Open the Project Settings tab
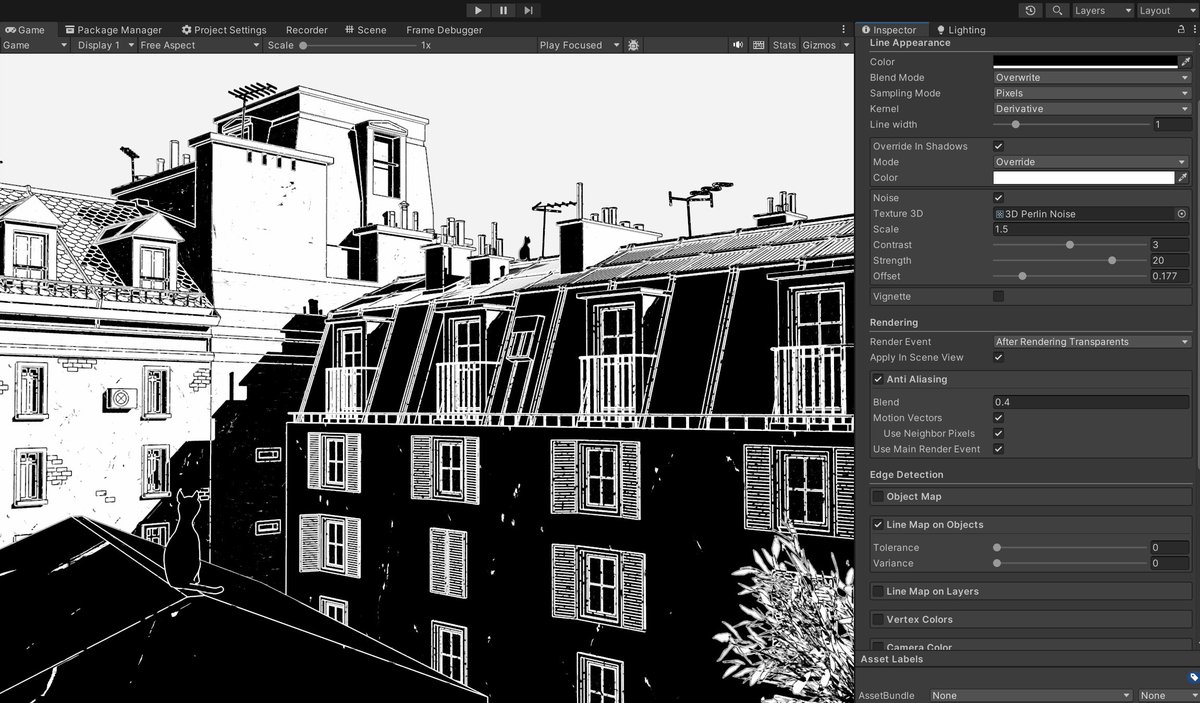 pyautogui.click(x=223, y=30)
